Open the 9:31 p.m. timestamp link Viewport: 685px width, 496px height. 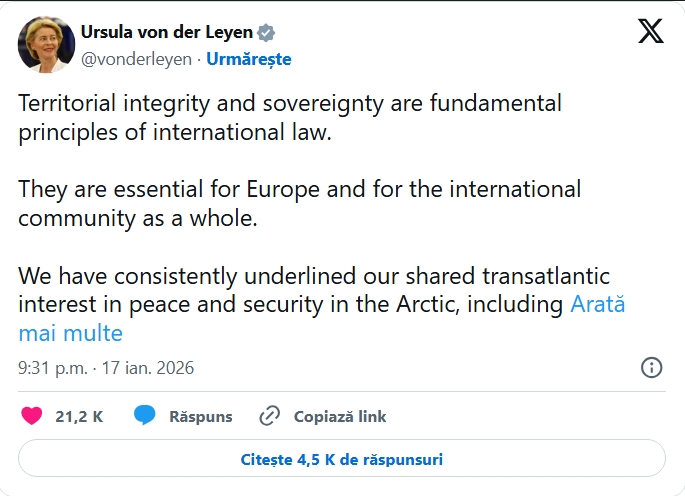tap(52, 368)
